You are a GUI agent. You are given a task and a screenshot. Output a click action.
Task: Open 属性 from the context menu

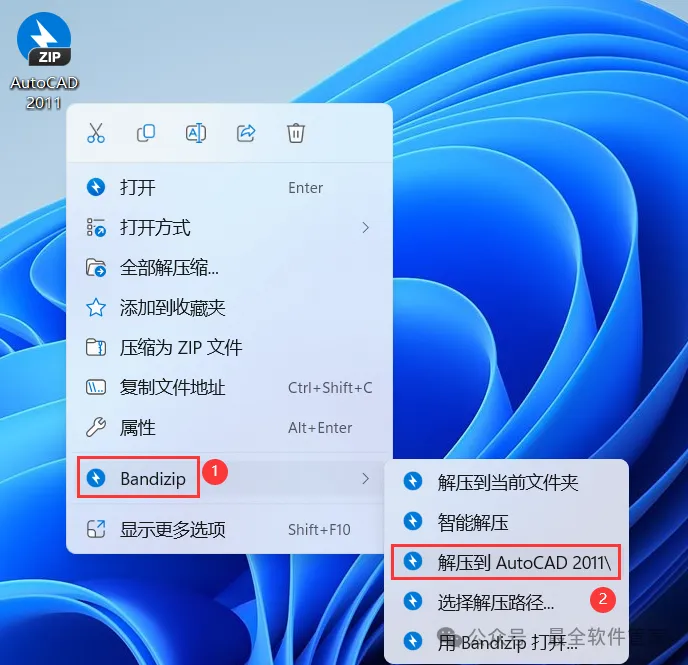229,427
